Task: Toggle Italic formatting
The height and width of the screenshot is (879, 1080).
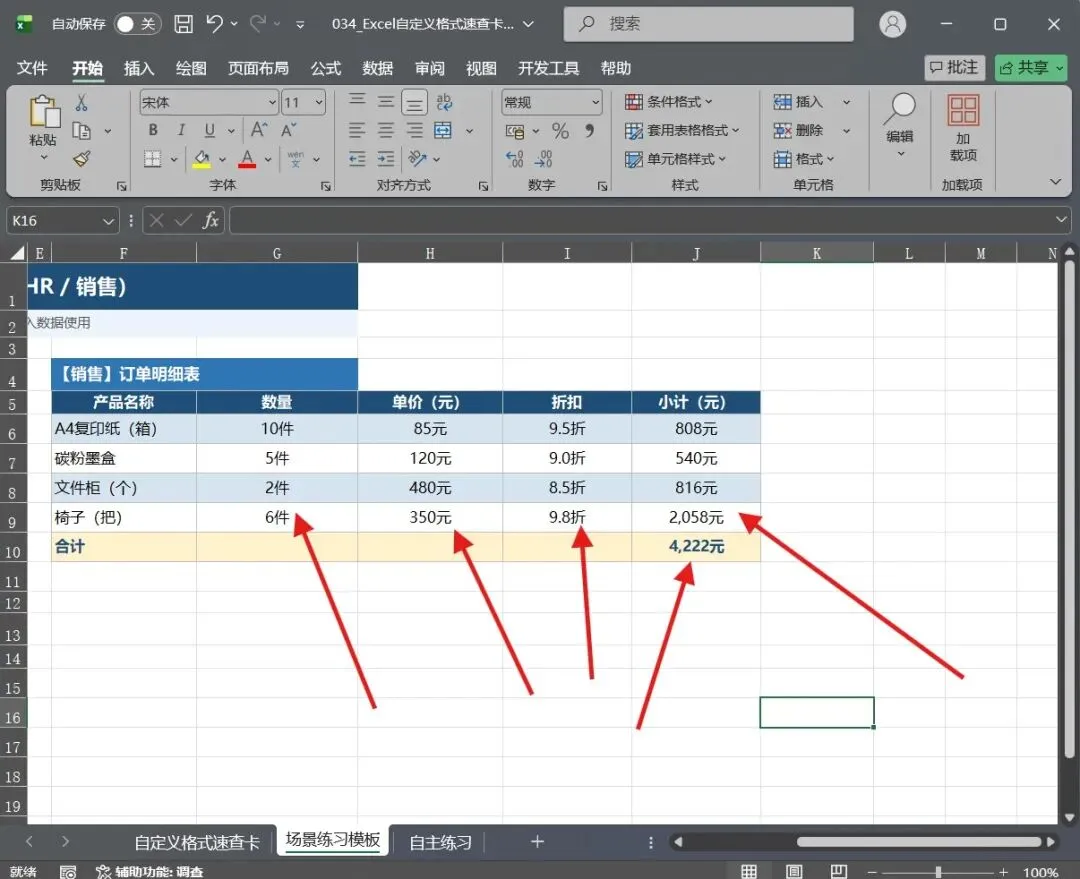Action: tap(181, 130)
